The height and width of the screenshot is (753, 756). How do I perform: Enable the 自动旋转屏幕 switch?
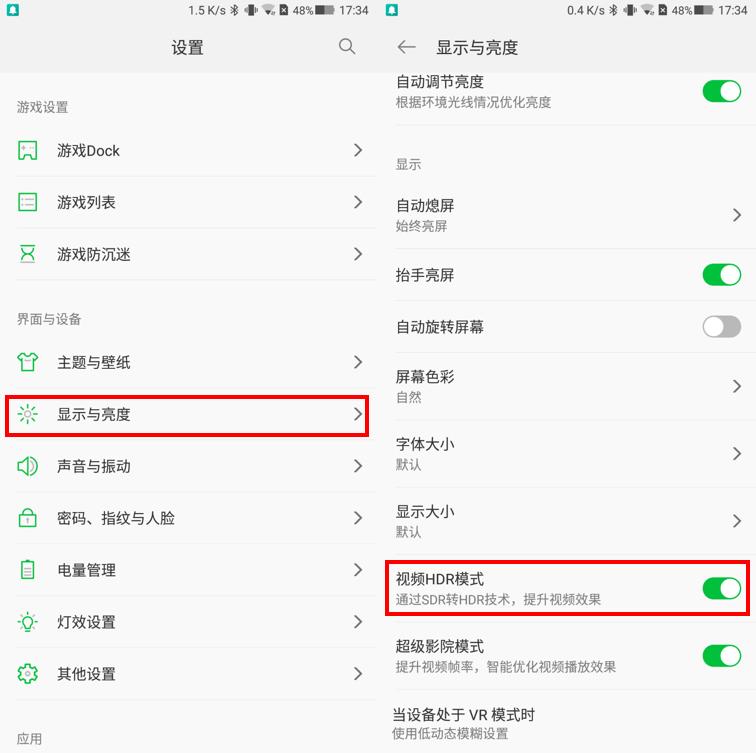coord(721,327)
